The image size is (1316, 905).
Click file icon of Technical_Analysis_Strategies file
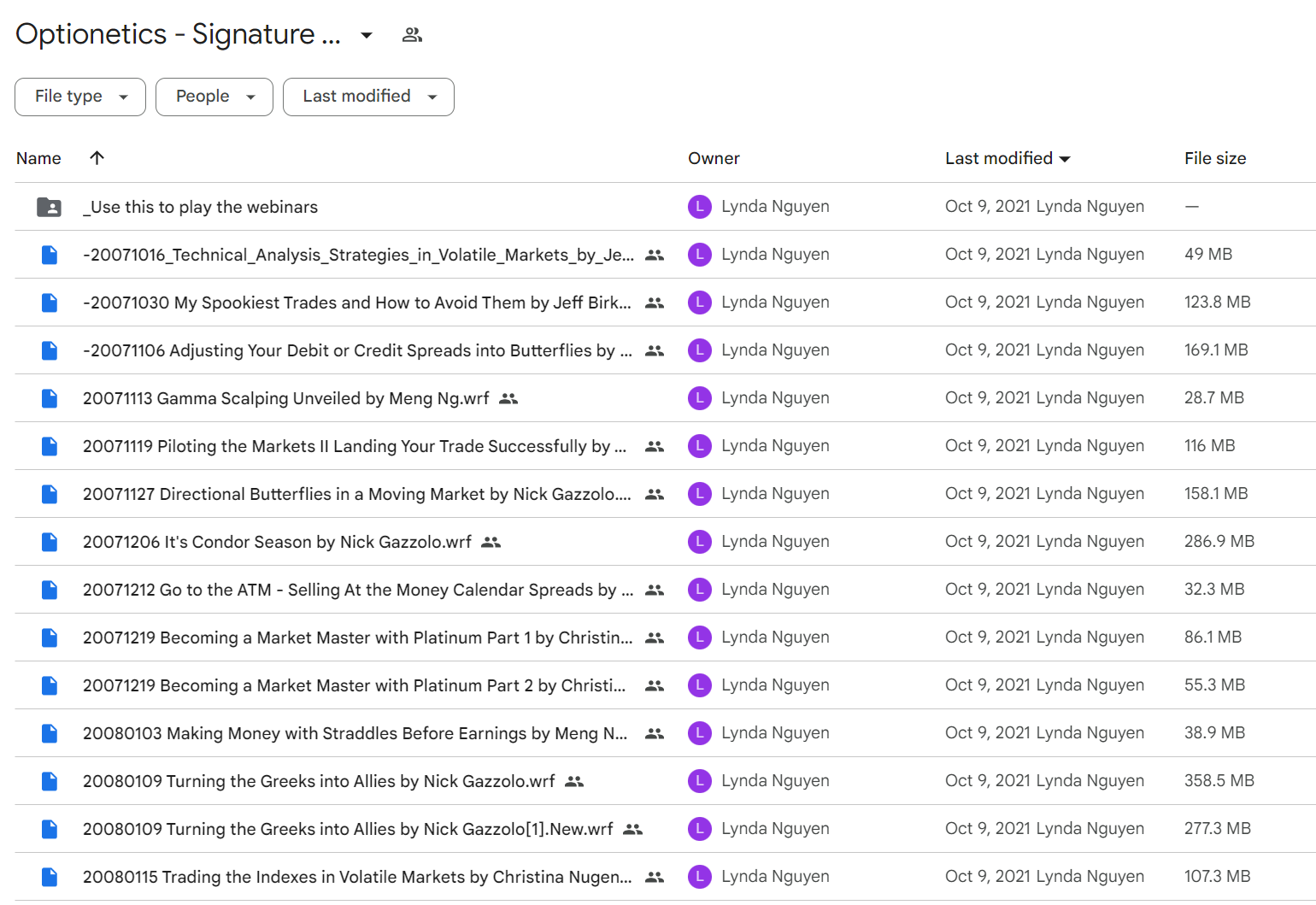50,255
